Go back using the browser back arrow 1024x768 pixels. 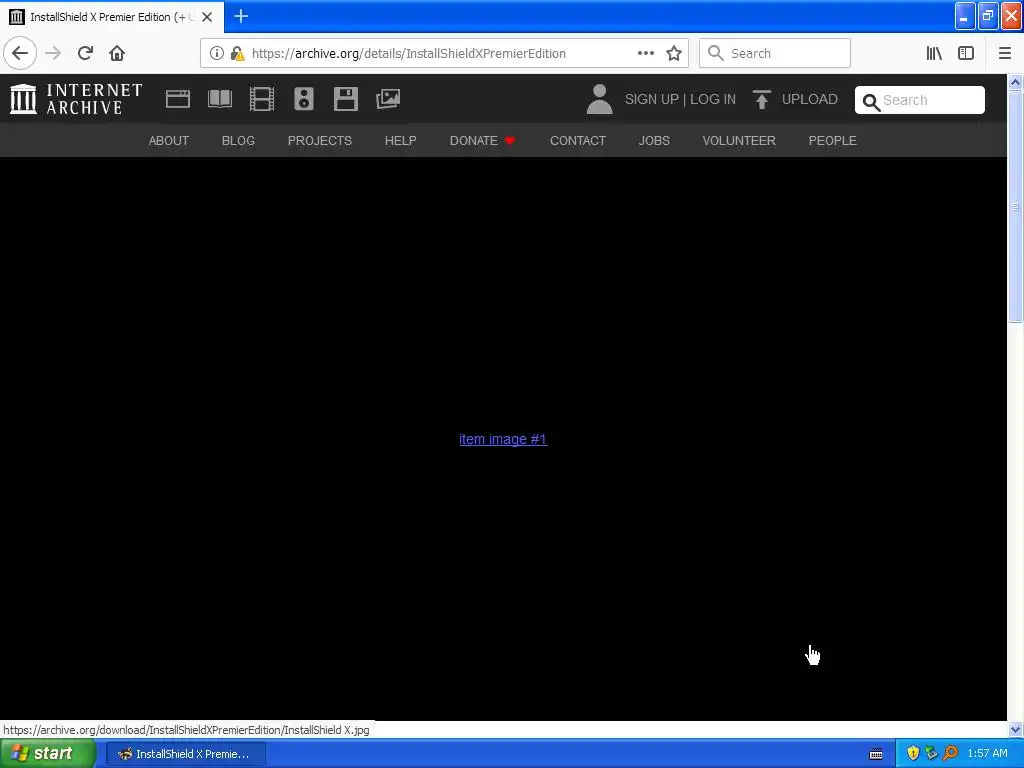click(20, 53)
